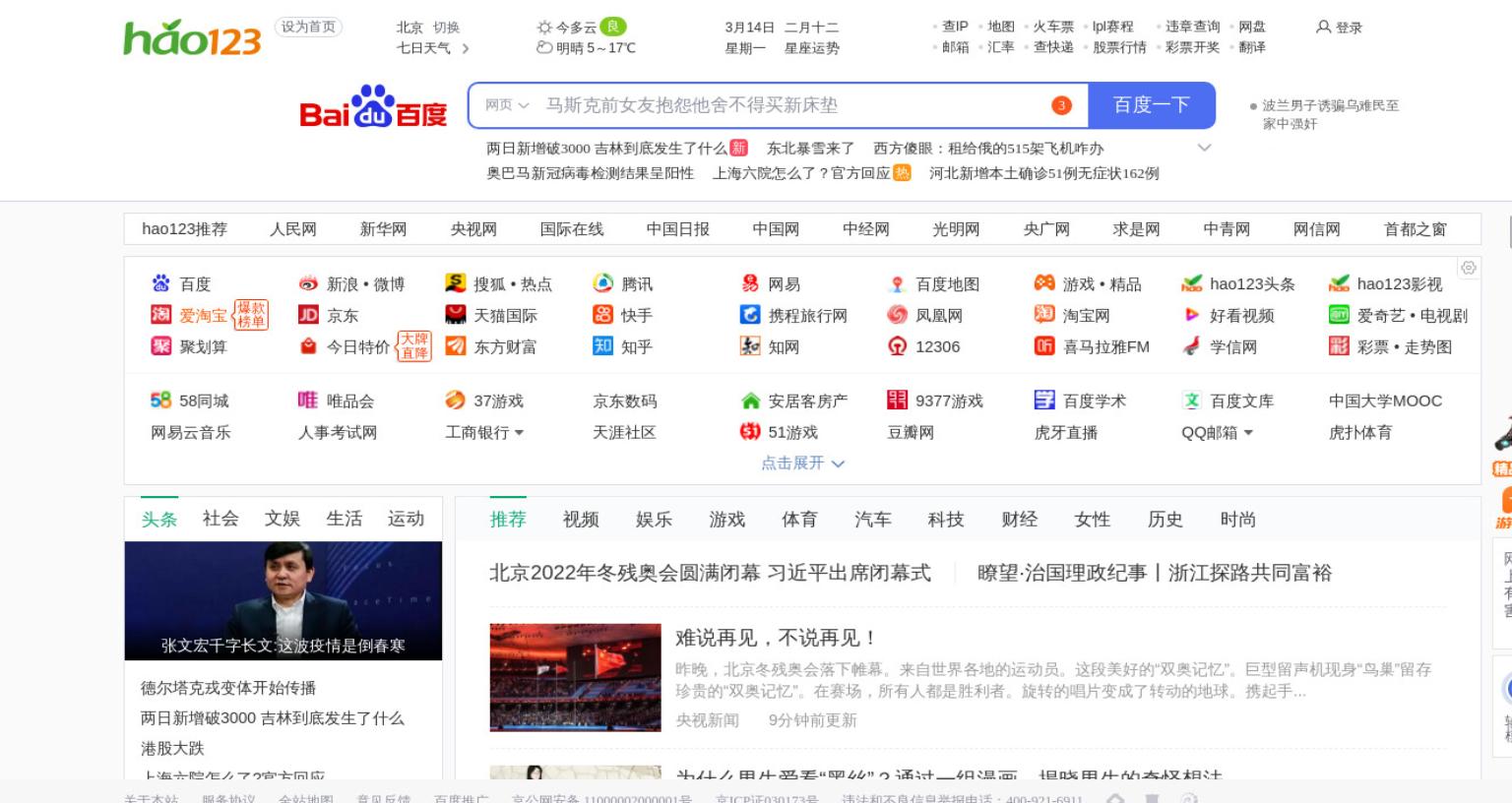
Task: Open the 京东 JD icon
Action: click(308, 315)
